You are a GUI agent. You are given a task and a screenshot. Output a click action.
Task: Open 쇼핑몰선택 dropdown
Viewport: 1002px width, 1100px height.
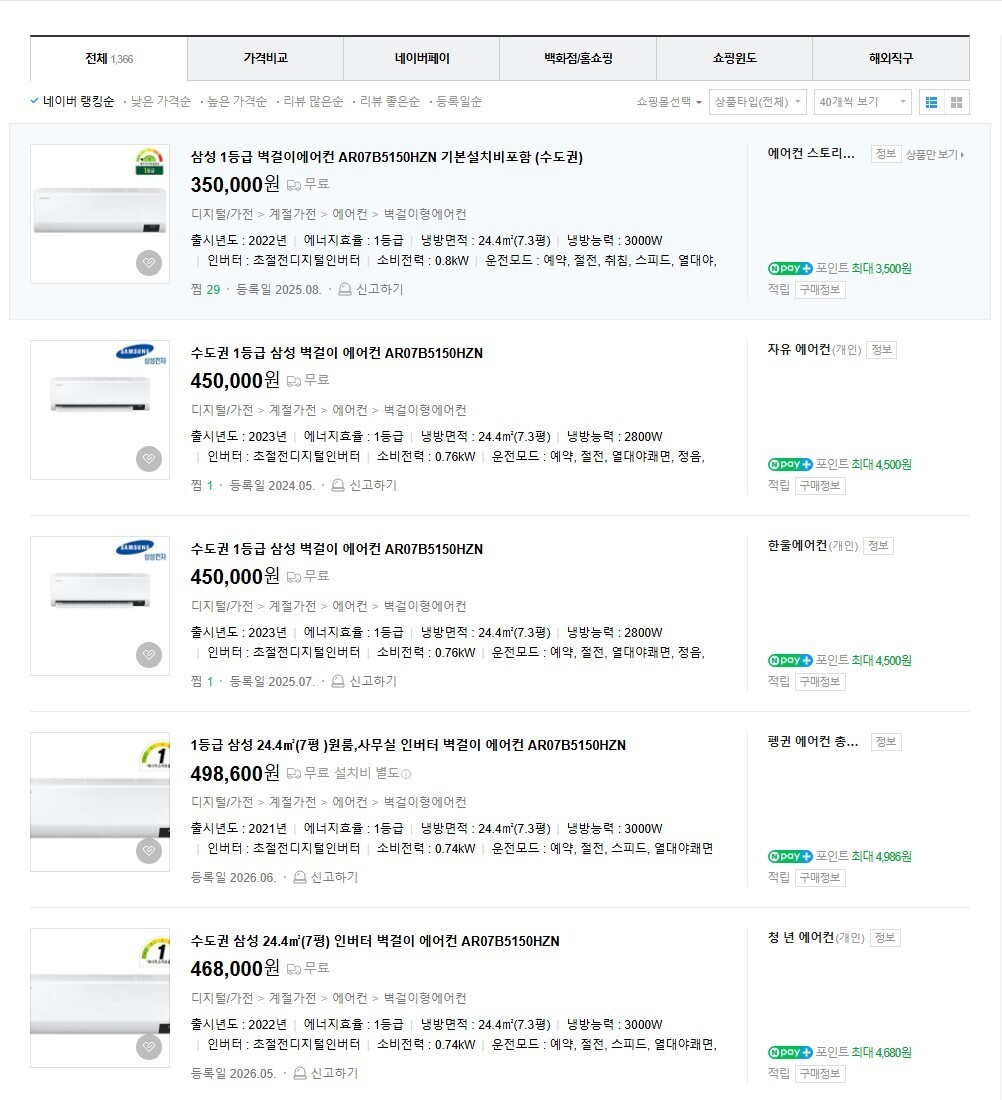tap(669, 102)
